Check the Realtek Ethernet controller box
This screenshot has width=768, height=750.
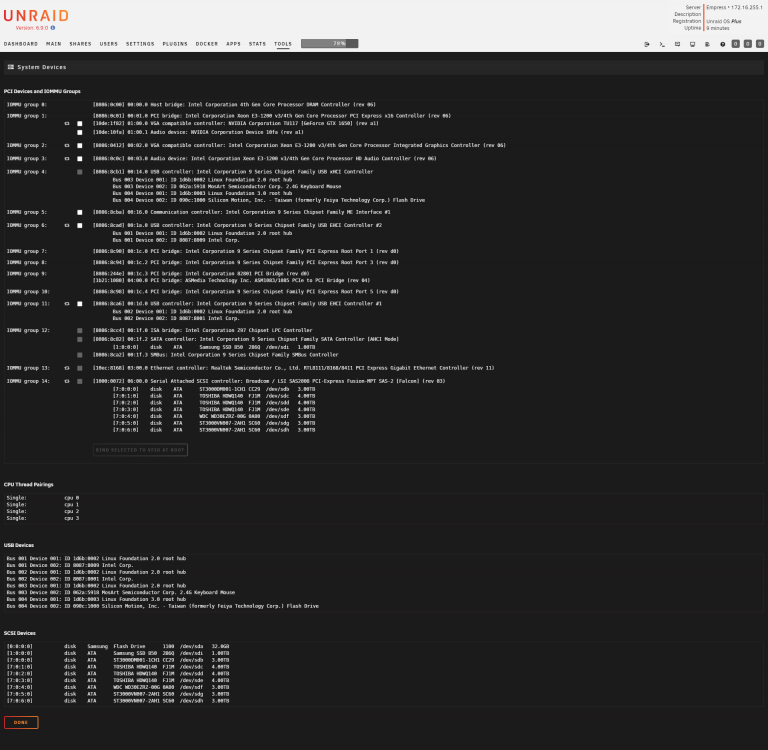[x=80, y=368]
